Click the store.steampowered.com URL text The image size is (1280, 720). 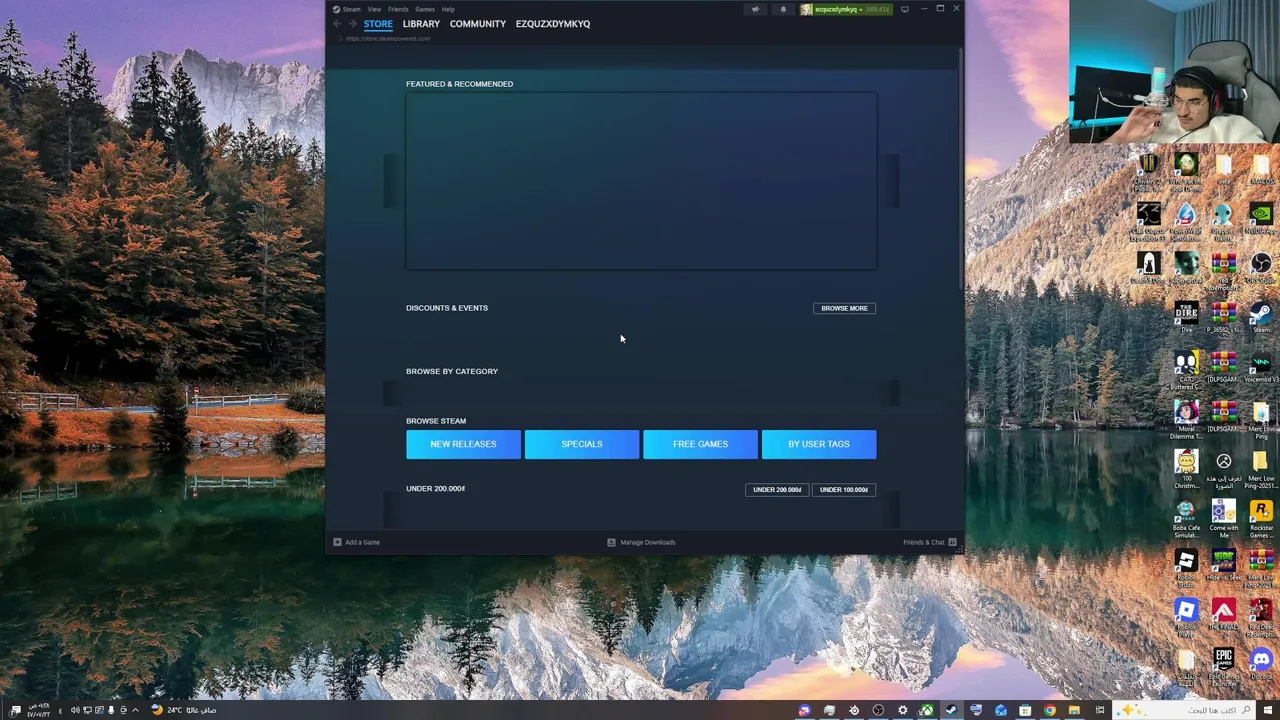pos(388,38)
